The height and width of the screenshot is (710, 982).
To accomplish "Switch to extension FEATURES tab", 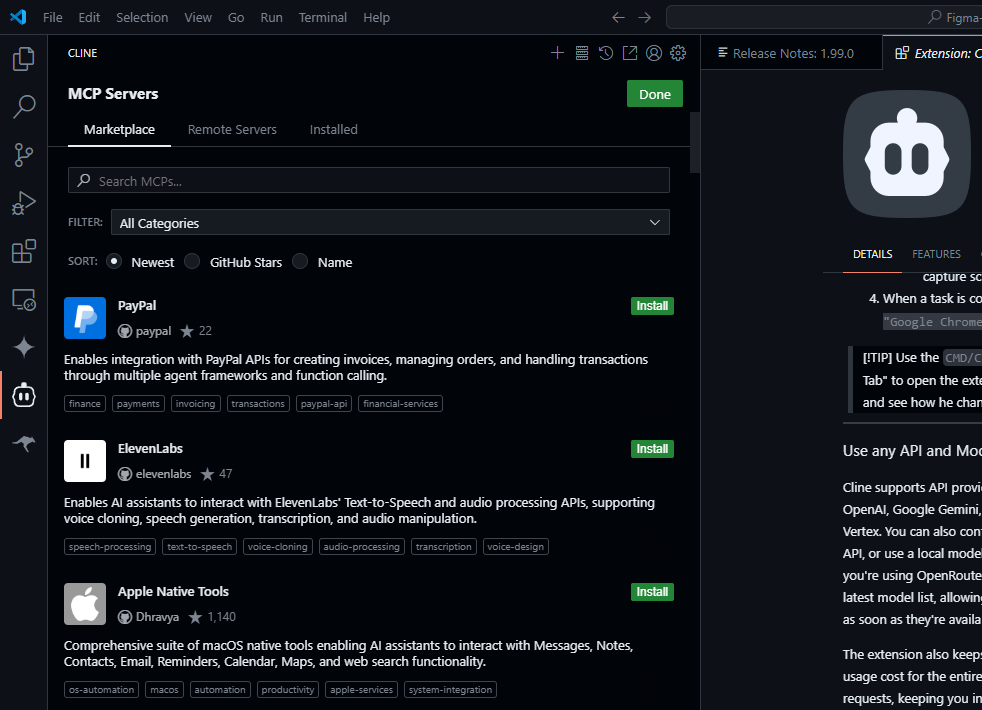I will 936,254.
